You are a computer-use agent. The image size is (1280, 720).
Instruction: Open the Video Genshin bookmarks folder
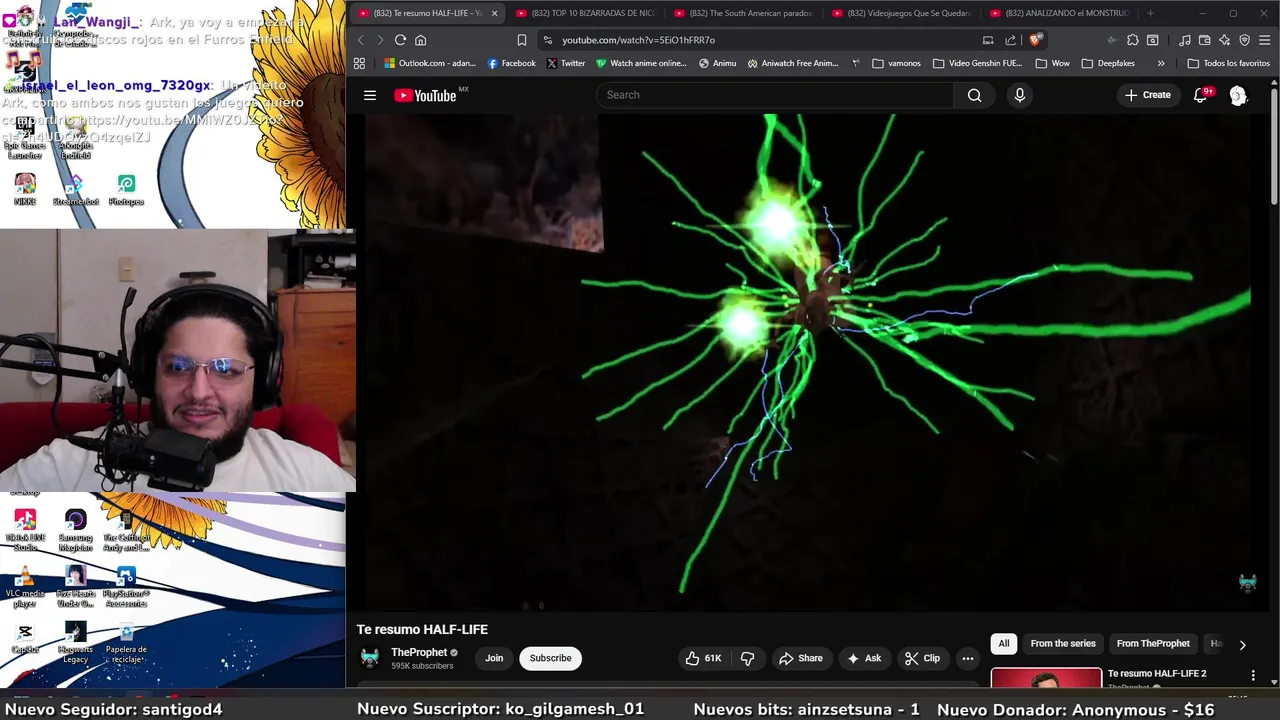tap(977, 63)
